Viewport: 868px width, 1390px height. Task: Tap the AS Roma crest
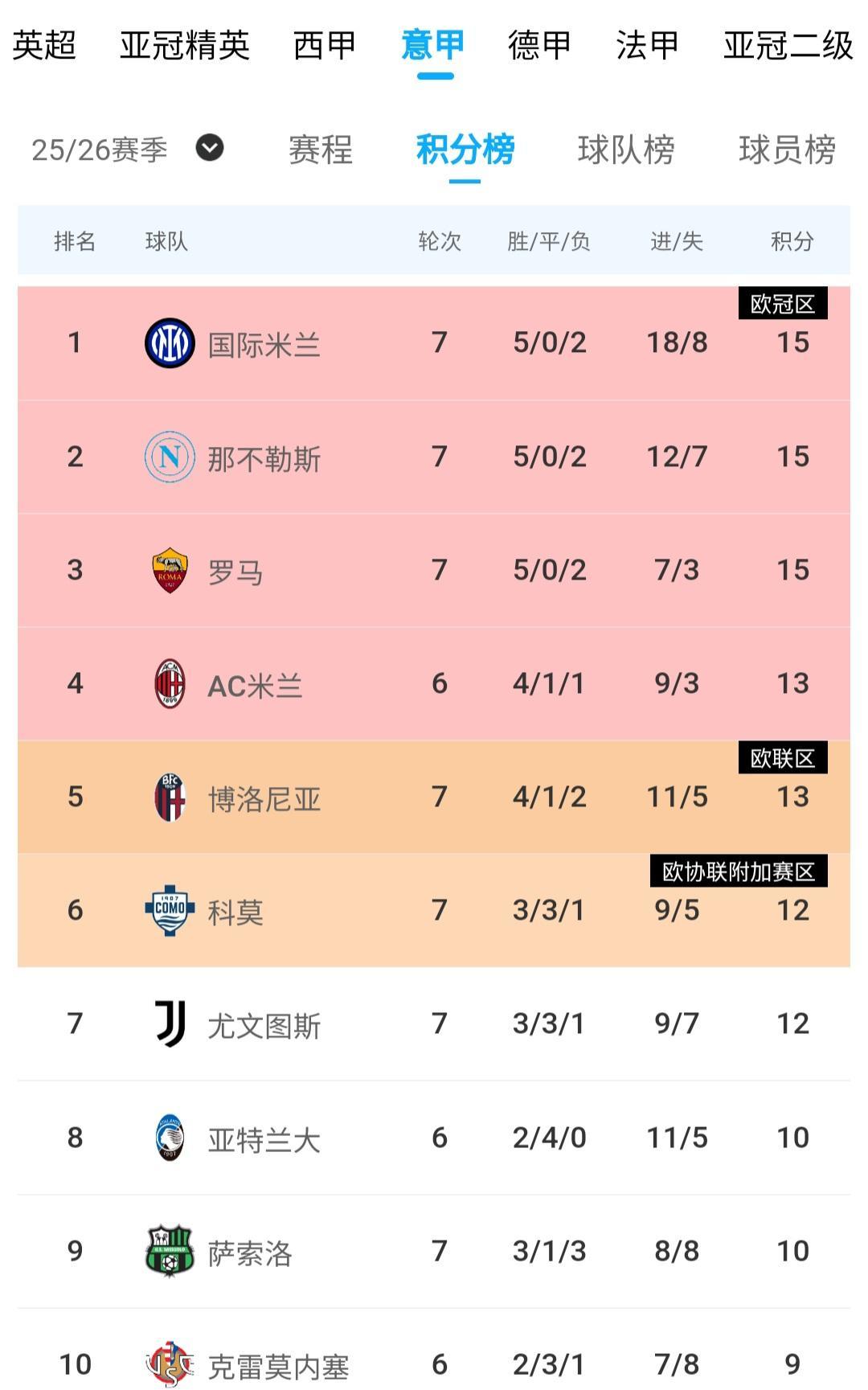[x=170, y=571]
